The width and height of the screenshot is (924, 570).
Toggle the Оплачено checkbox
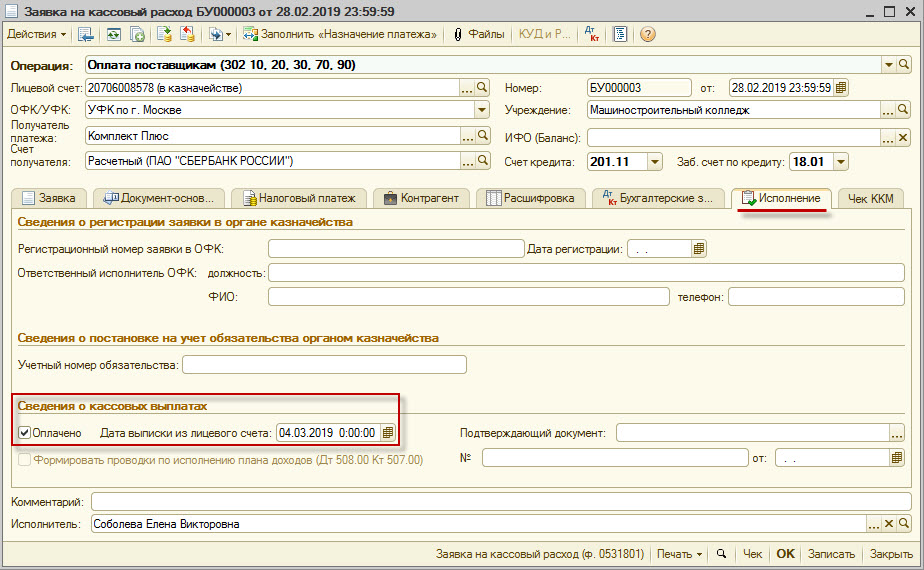[x=24, y=433]
